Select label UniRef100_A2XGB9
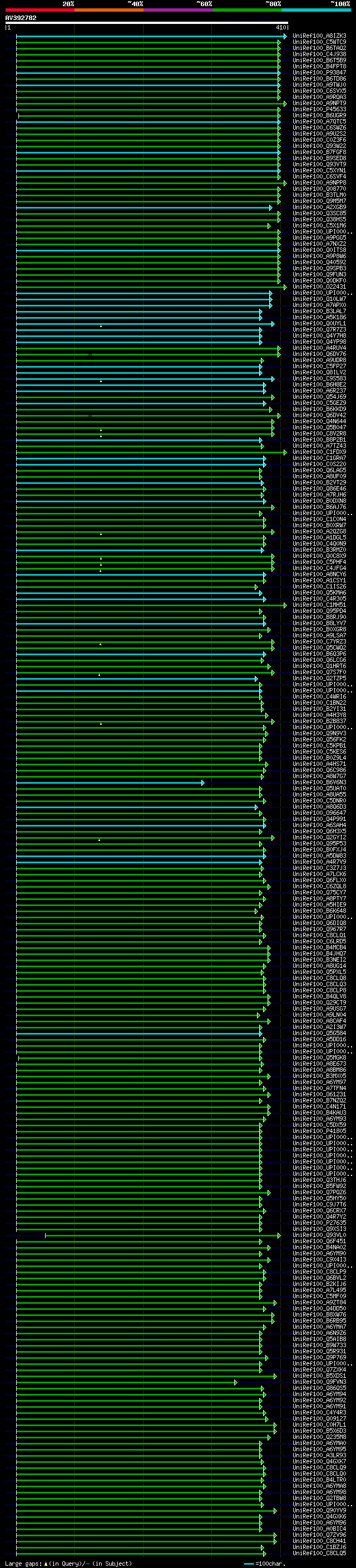The height and width of the screenshot is (1568, 356). tap(319, 207)
